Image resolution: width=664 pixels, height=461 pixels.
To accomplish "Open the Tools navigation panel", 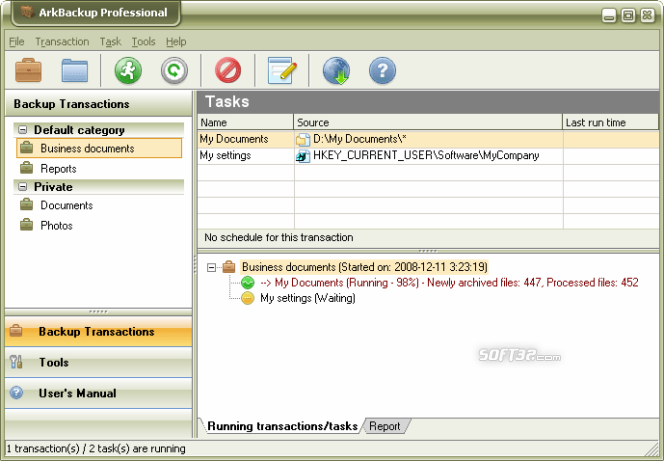I will tap(98, 362).
